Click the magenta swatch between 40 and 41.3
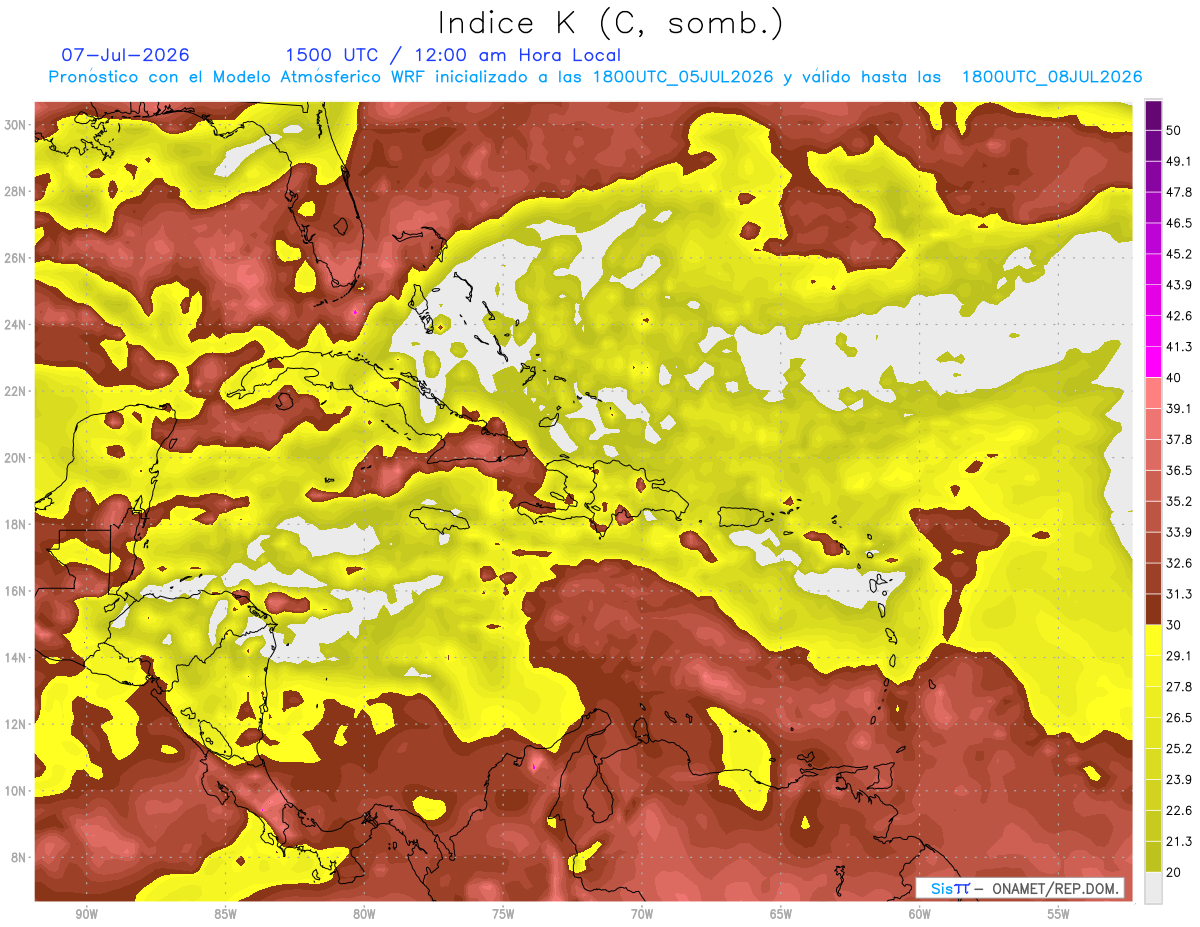 1153,362
